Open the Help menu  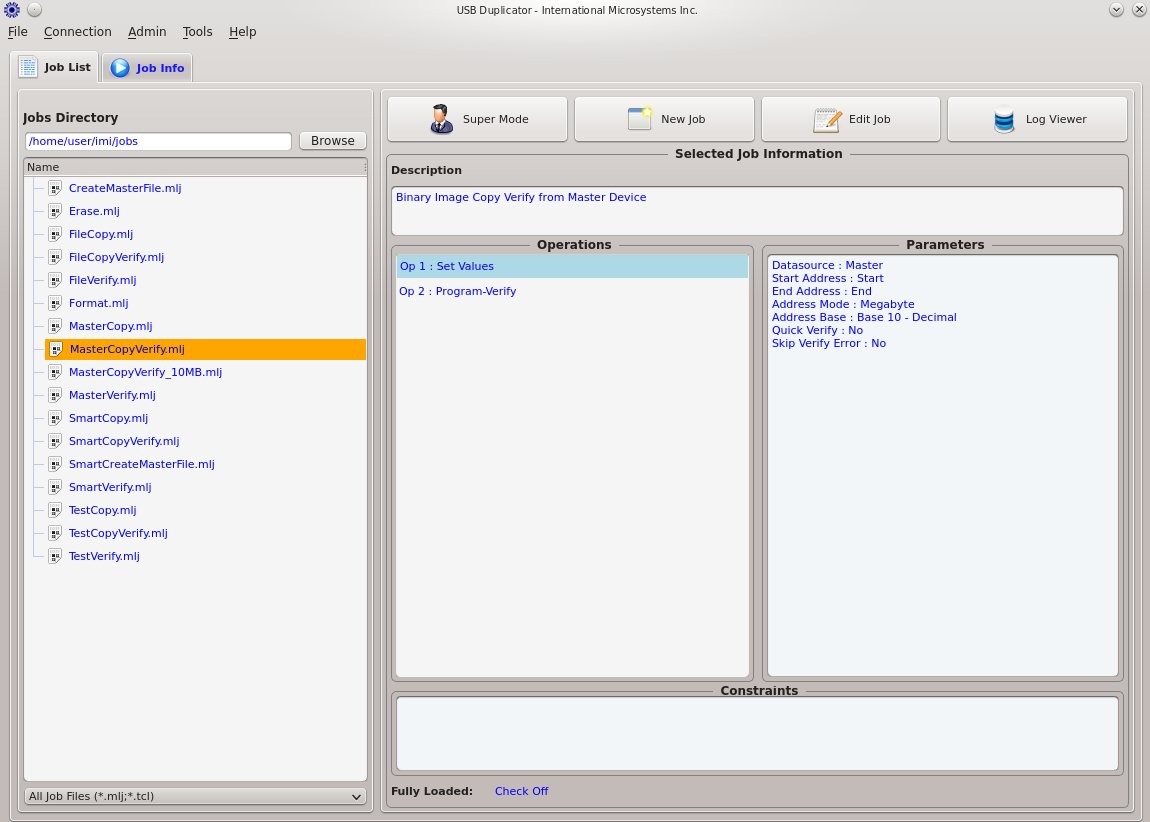[x=243, y=32]
